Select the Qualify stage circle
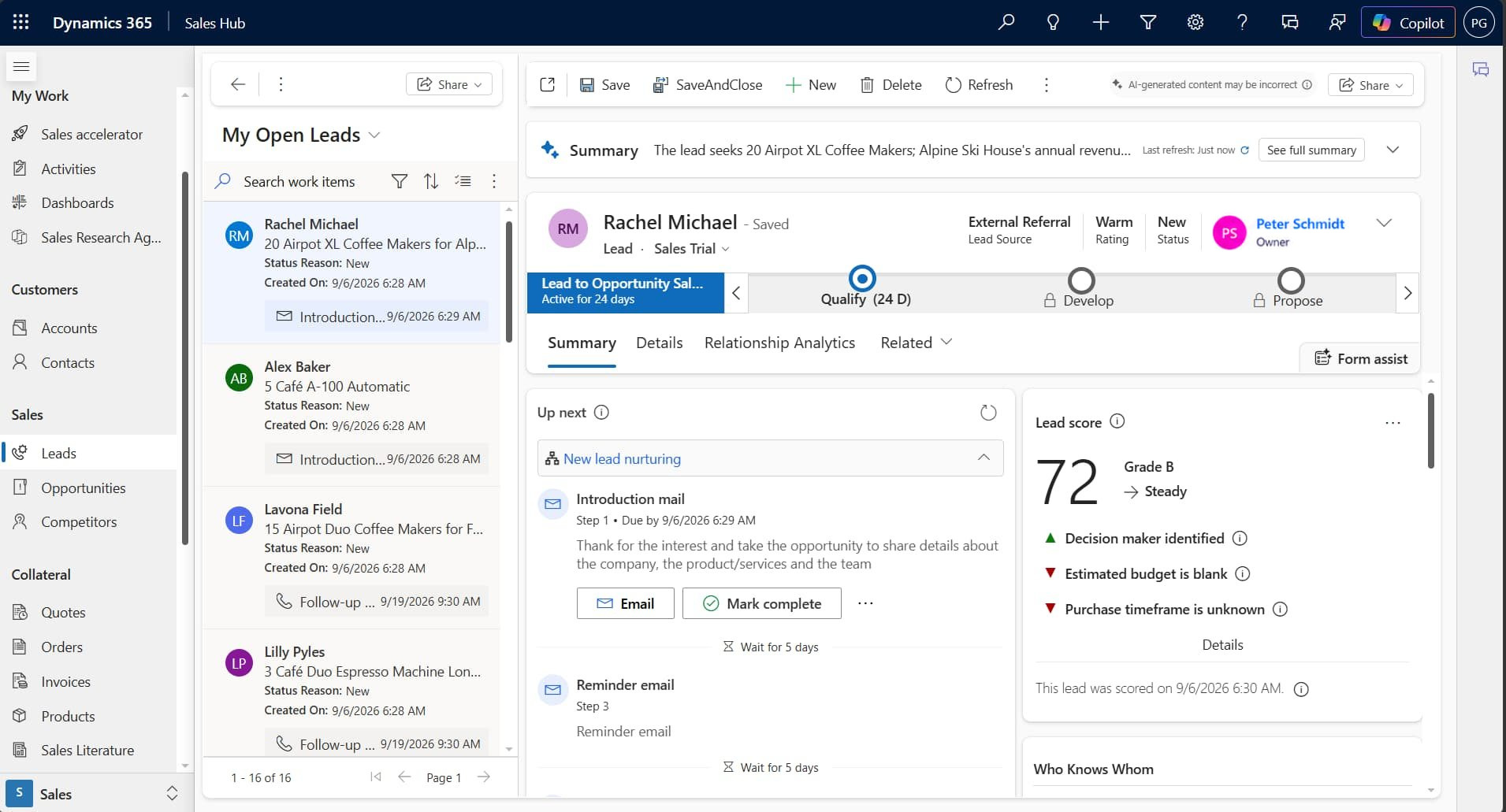Viewport: 1506px width, 812px height. coord(862,278)
